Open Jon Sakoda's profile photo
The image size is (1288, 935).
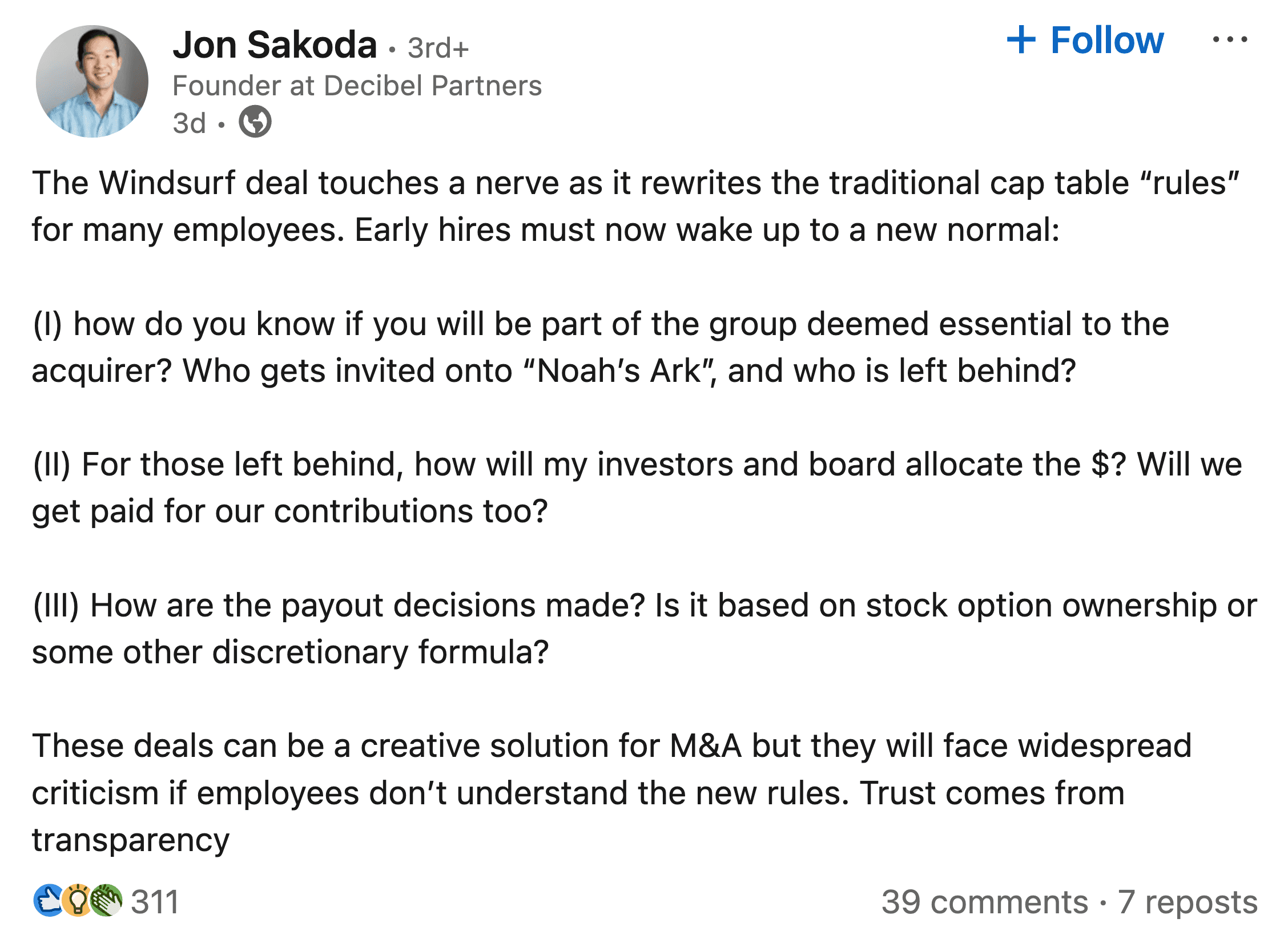coord(92,81)
